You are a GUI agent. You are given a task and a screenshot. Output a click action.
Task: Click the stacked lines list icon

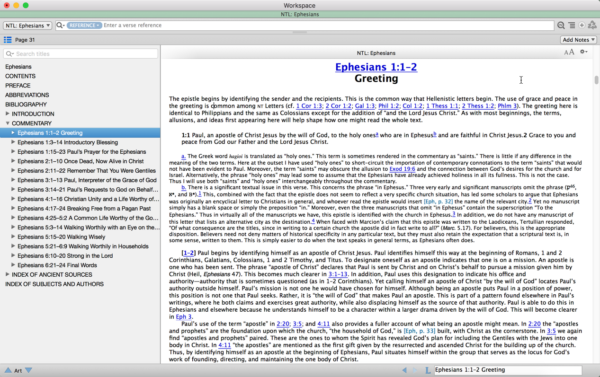[572, 25]
